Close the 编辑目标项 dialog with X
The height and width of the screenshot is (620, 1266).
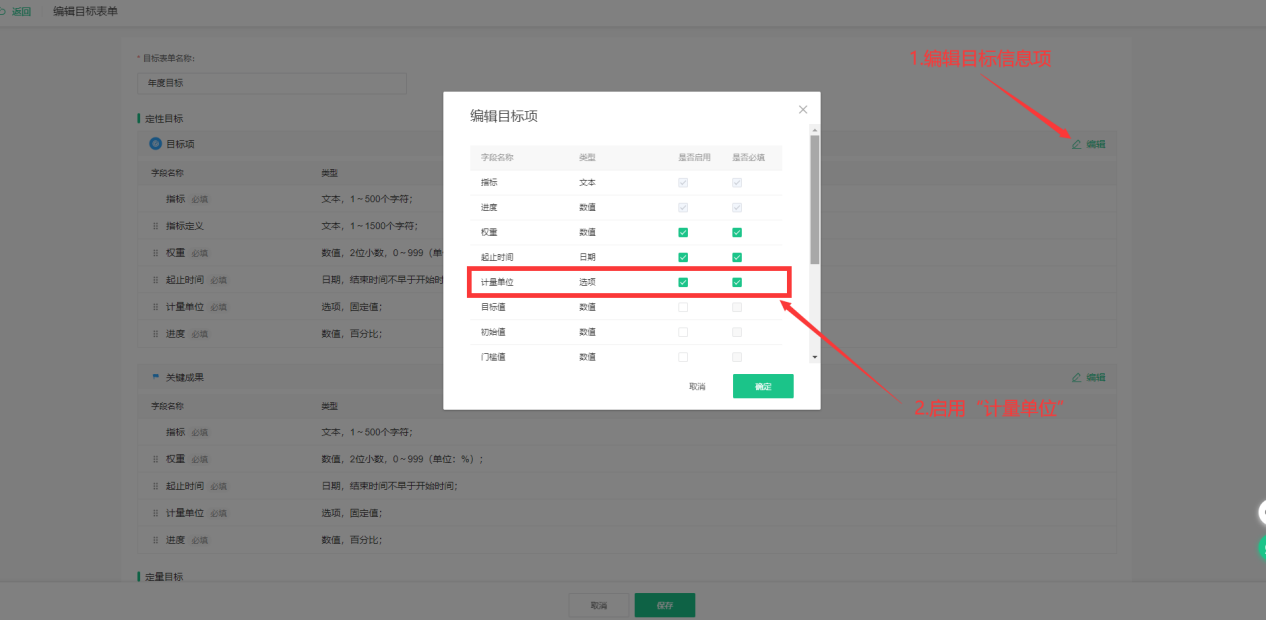pos(803,109)
